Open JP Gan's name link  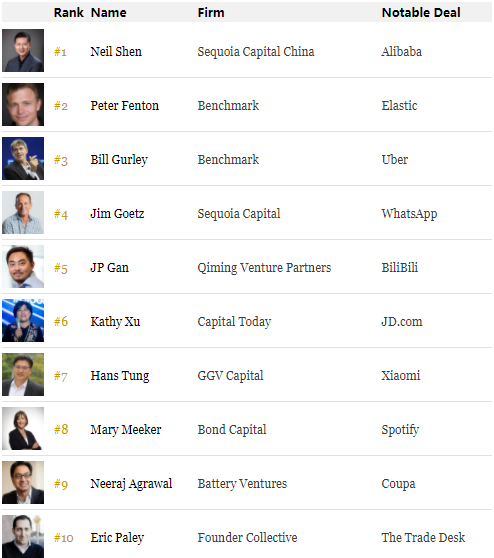[x=110, y=268]
